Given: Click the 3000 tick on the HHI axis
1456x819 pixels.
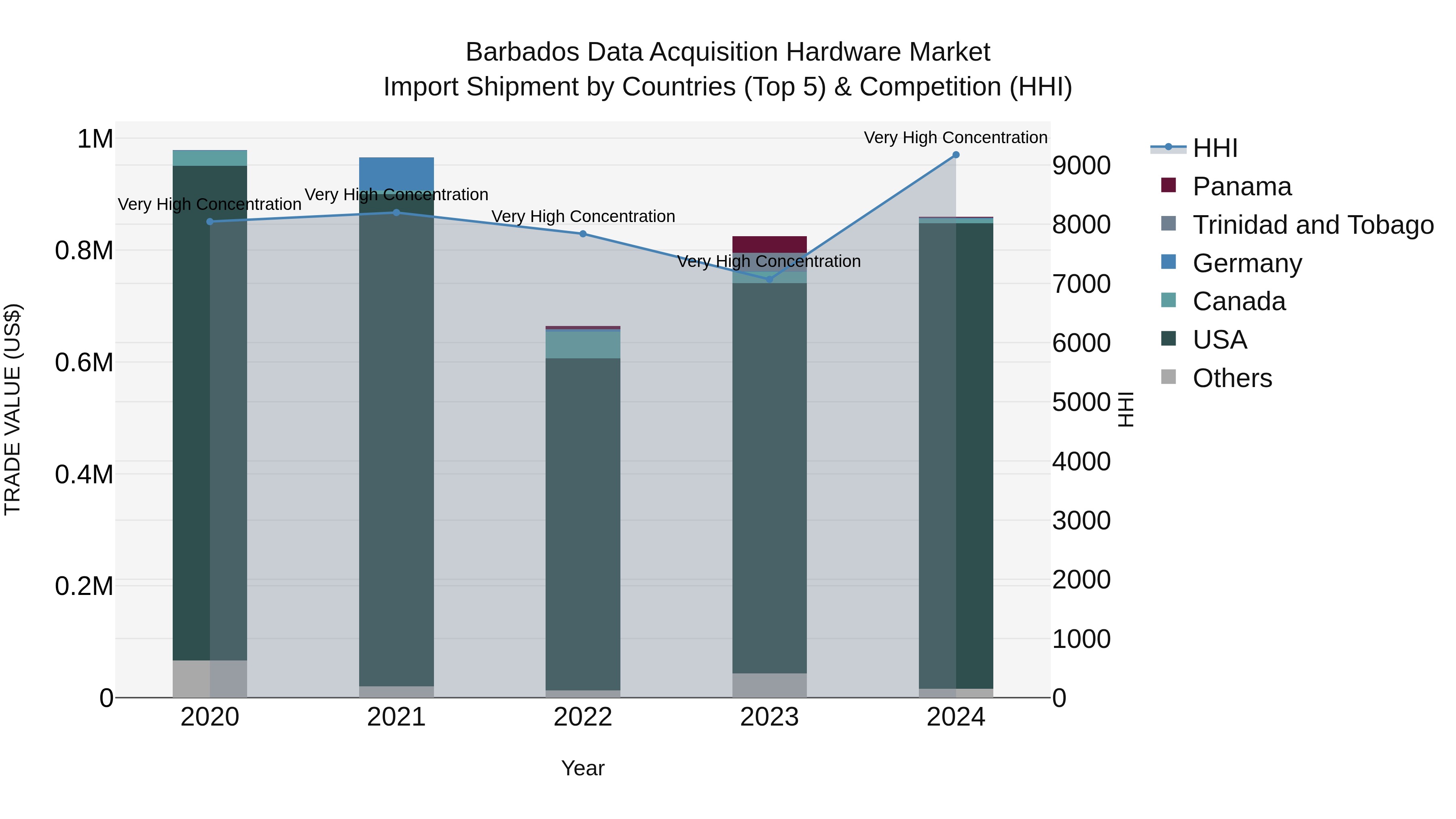Looking at the screenshot, I should (x=1081, y=521).
